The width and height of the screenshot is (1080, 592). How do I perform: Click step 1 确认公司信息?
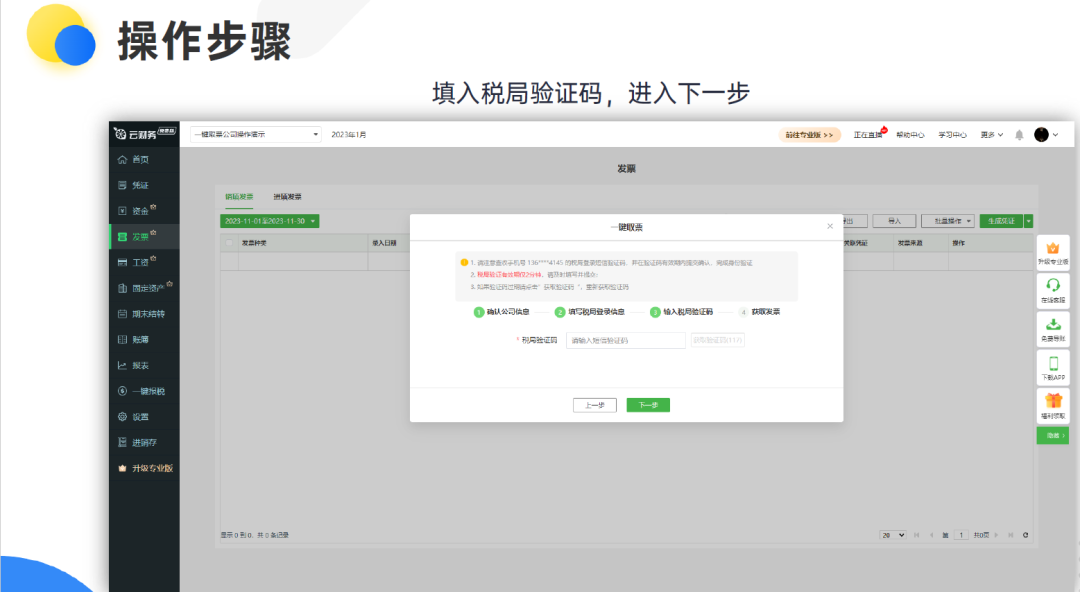(501, 312)
